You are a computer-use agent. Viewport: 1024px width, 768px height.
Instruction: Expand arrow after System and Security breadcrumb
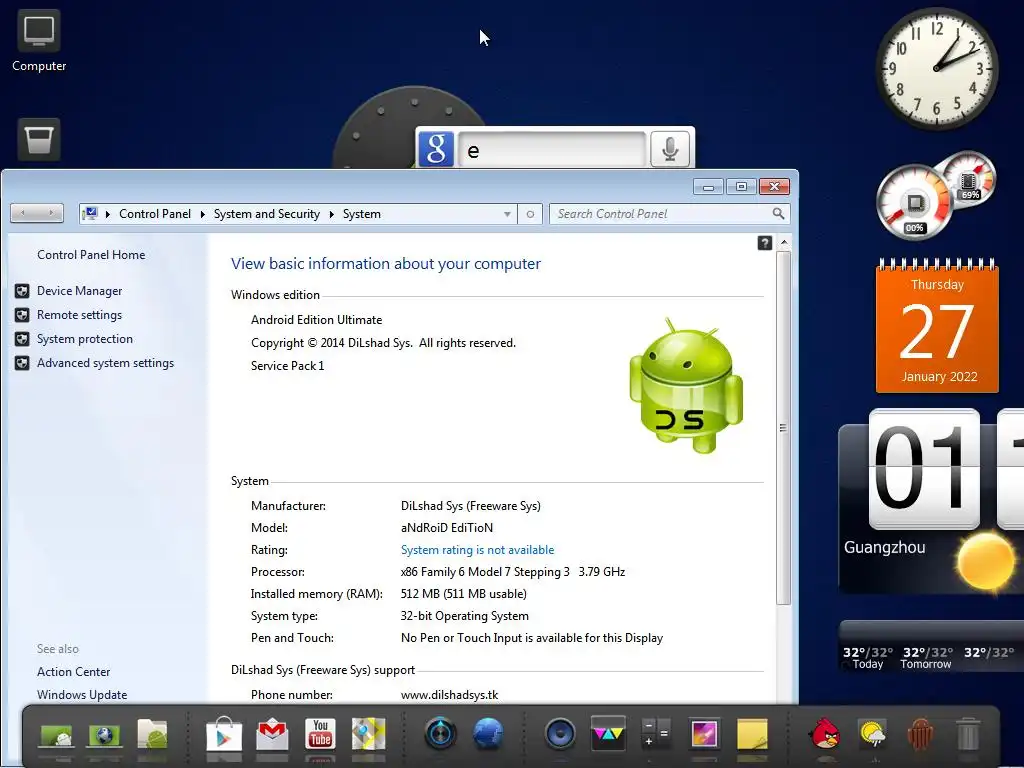click(x=332, y=214)
